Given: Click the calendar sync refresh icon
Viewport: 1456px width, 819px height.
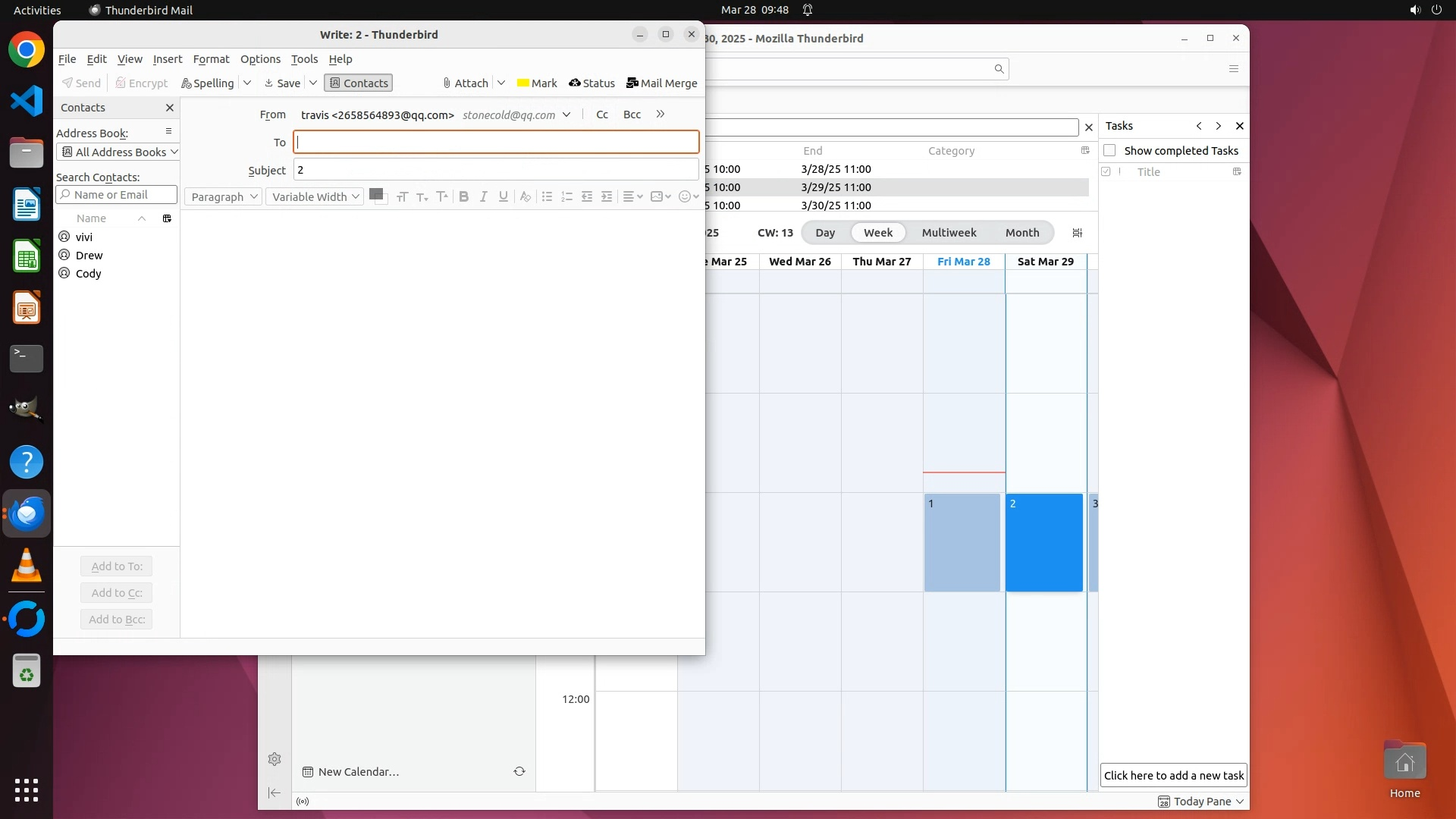Looking at the screenshot, I should (519, 772).
